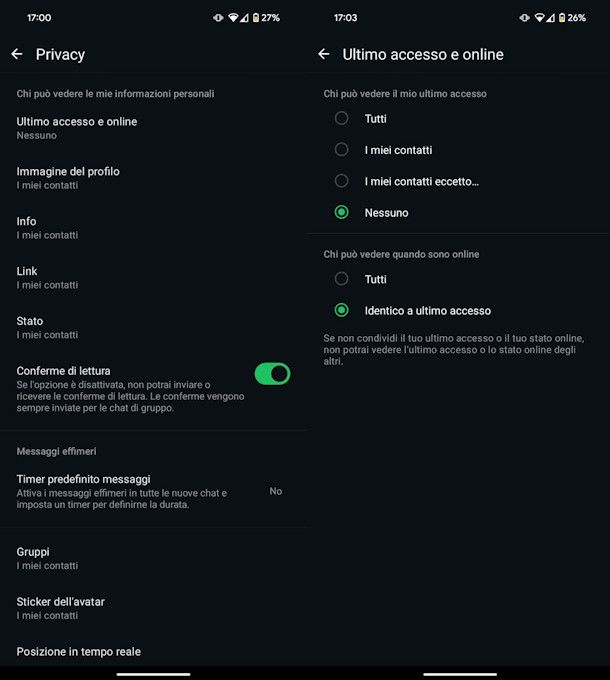The image size is (610, 680).
Task: Tap back arrow on Privacy screen
Action: pyautogui.click(x=17, y=54)
